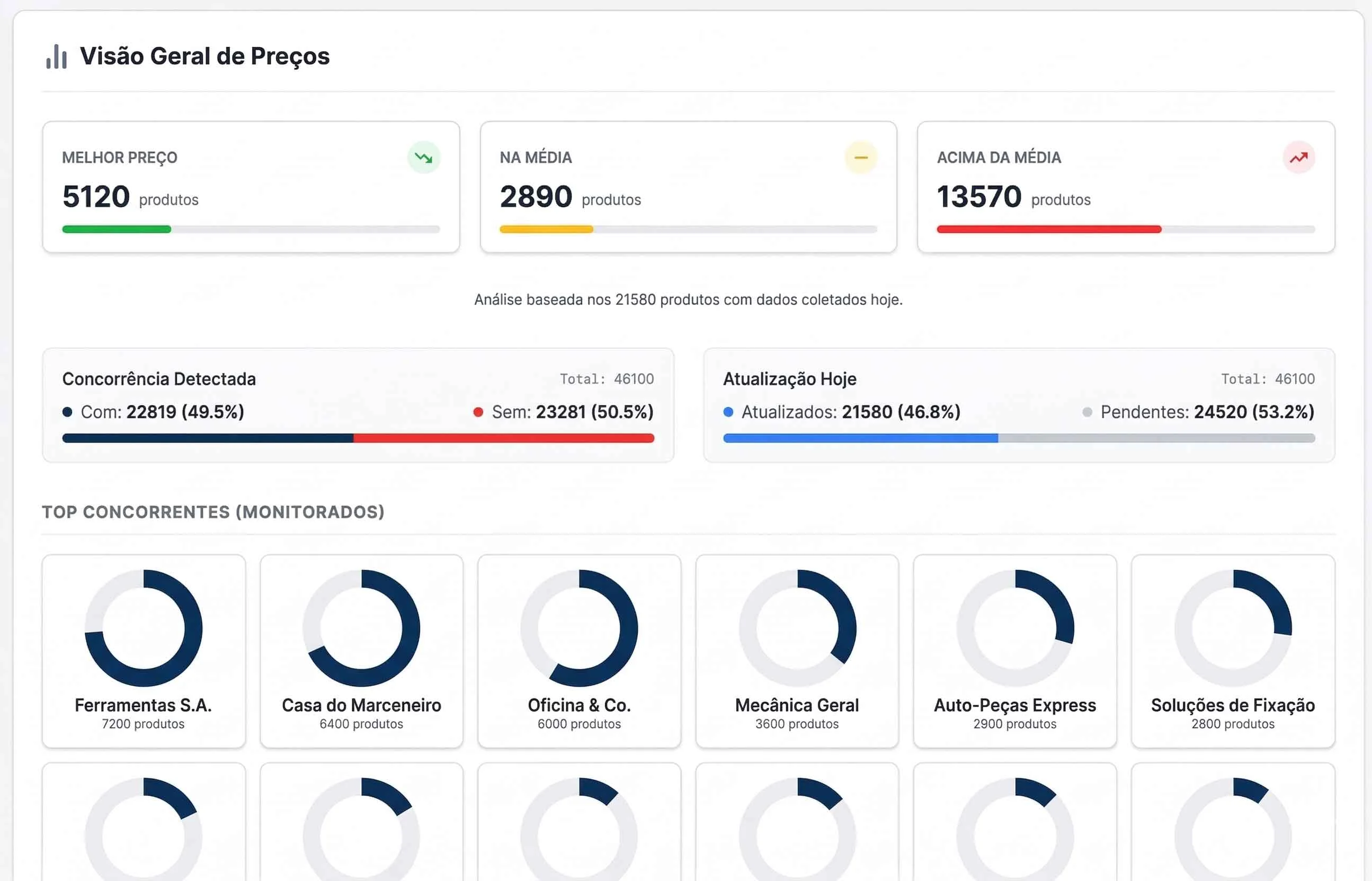
Task: Click the Ferramentas S.A. donut chart
Action: pos(143,627)
